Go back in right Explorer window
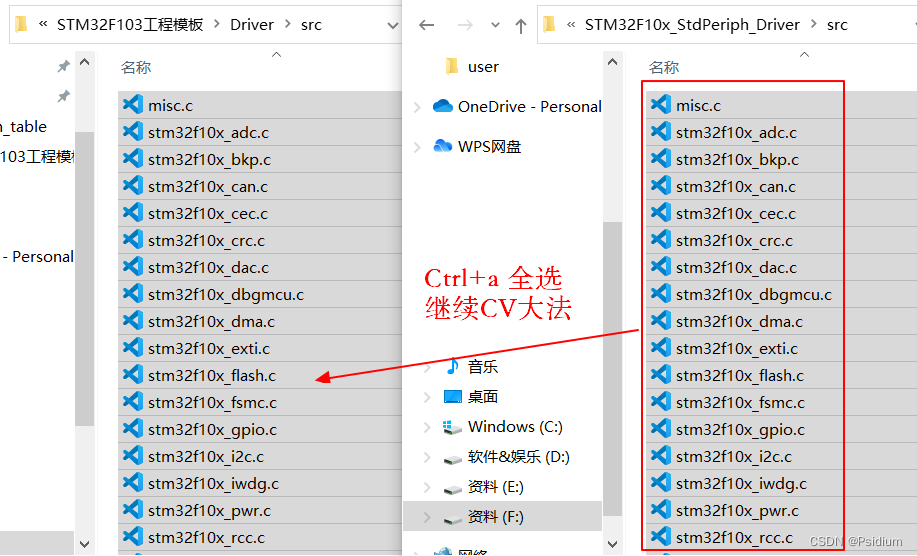The image size is (917, 556). pos(426,25)
